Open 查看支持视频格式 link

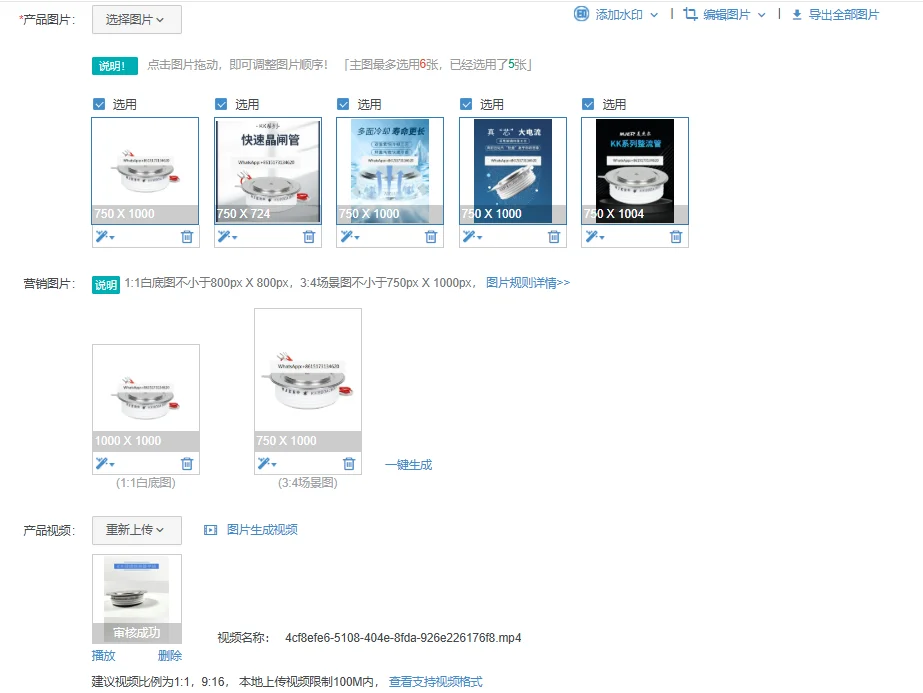(x=436, y=681)
